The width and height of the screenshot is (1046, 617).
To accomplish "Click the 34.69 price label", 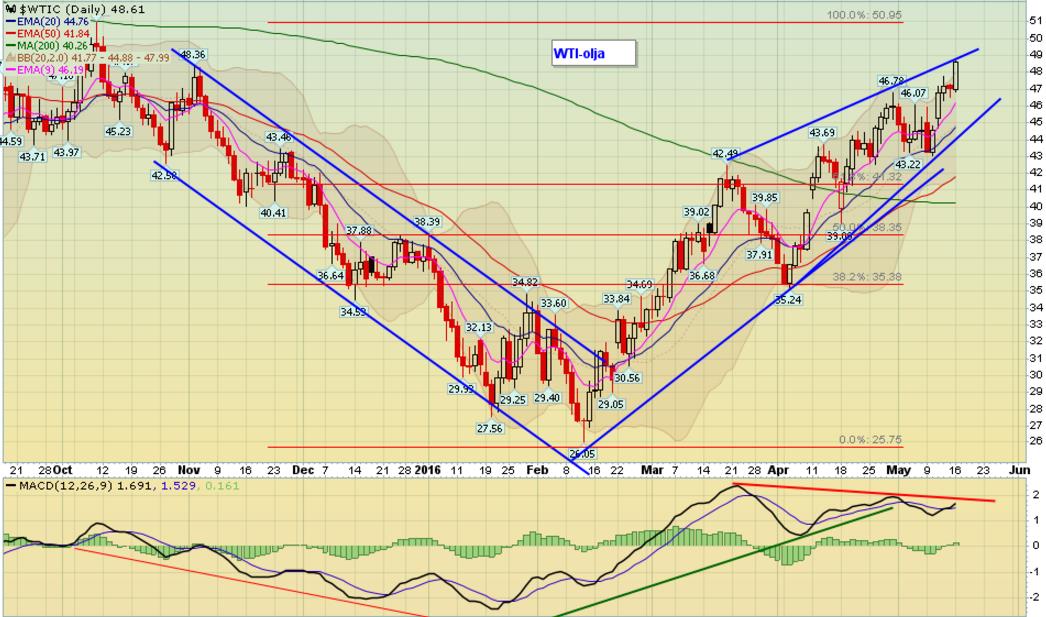I will pyautogui.click(x=639, y=285).
